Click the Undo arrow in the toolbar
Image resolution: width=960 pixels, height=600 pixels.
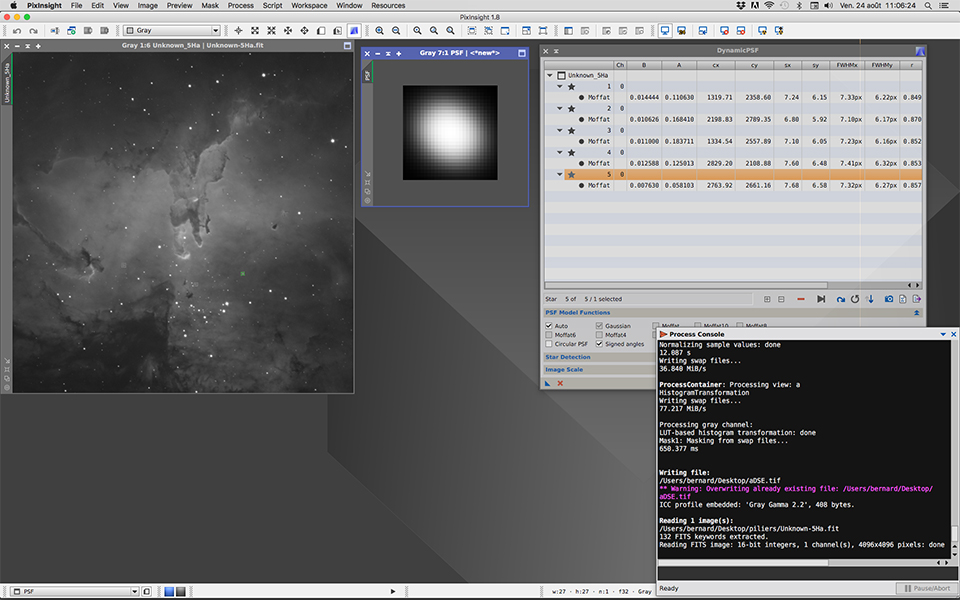[18, 31]
